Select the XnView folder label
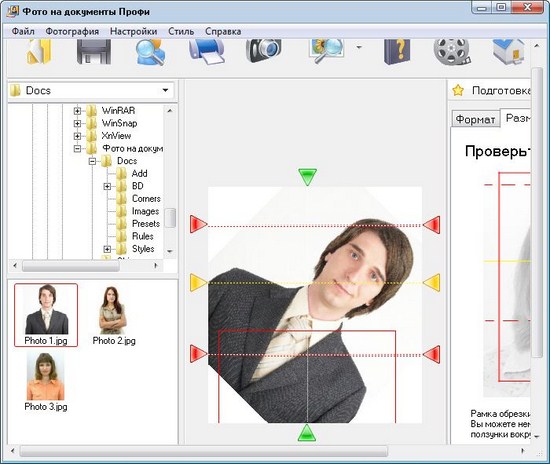550x464 pixels. [x=116, y=136]
